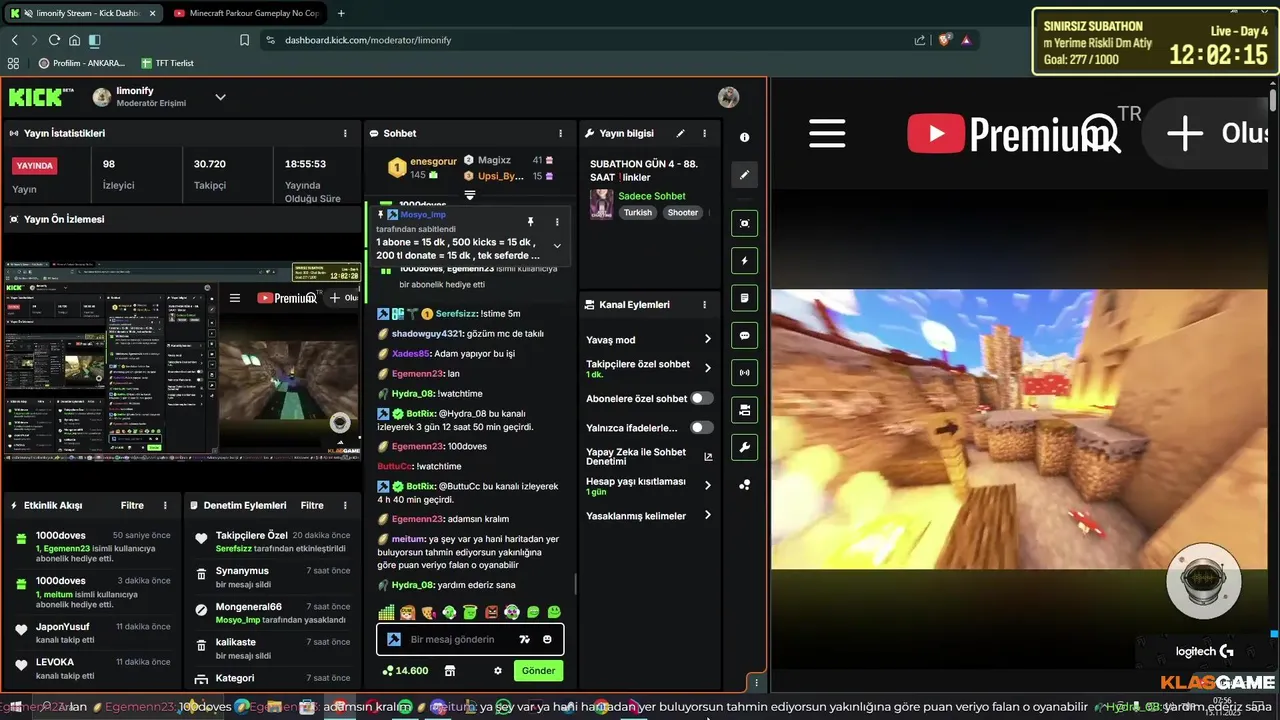
Task: Select the pencil edit icon in right sidebar
Action: pos(744,174)
